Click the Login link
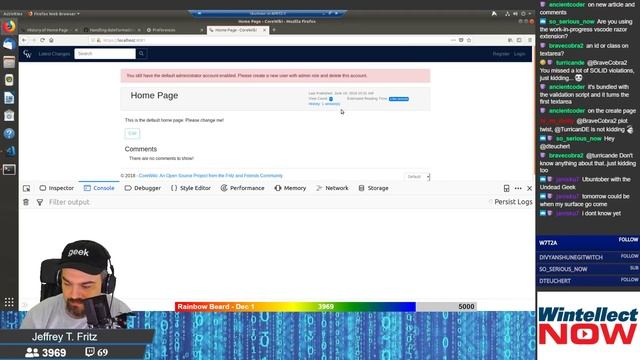The width and height of the screenshot is (640, 360). tap(520, 54)
